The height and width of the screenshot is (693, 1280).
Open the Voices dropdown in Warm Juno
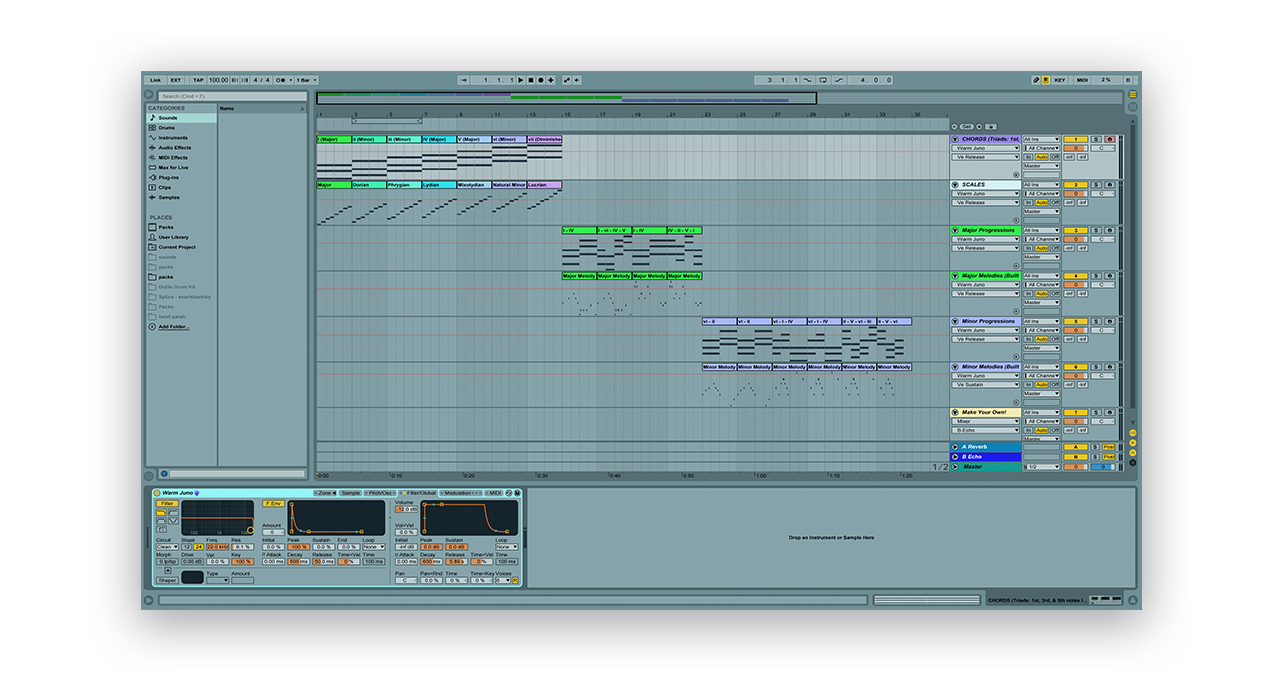click(503, 580)
